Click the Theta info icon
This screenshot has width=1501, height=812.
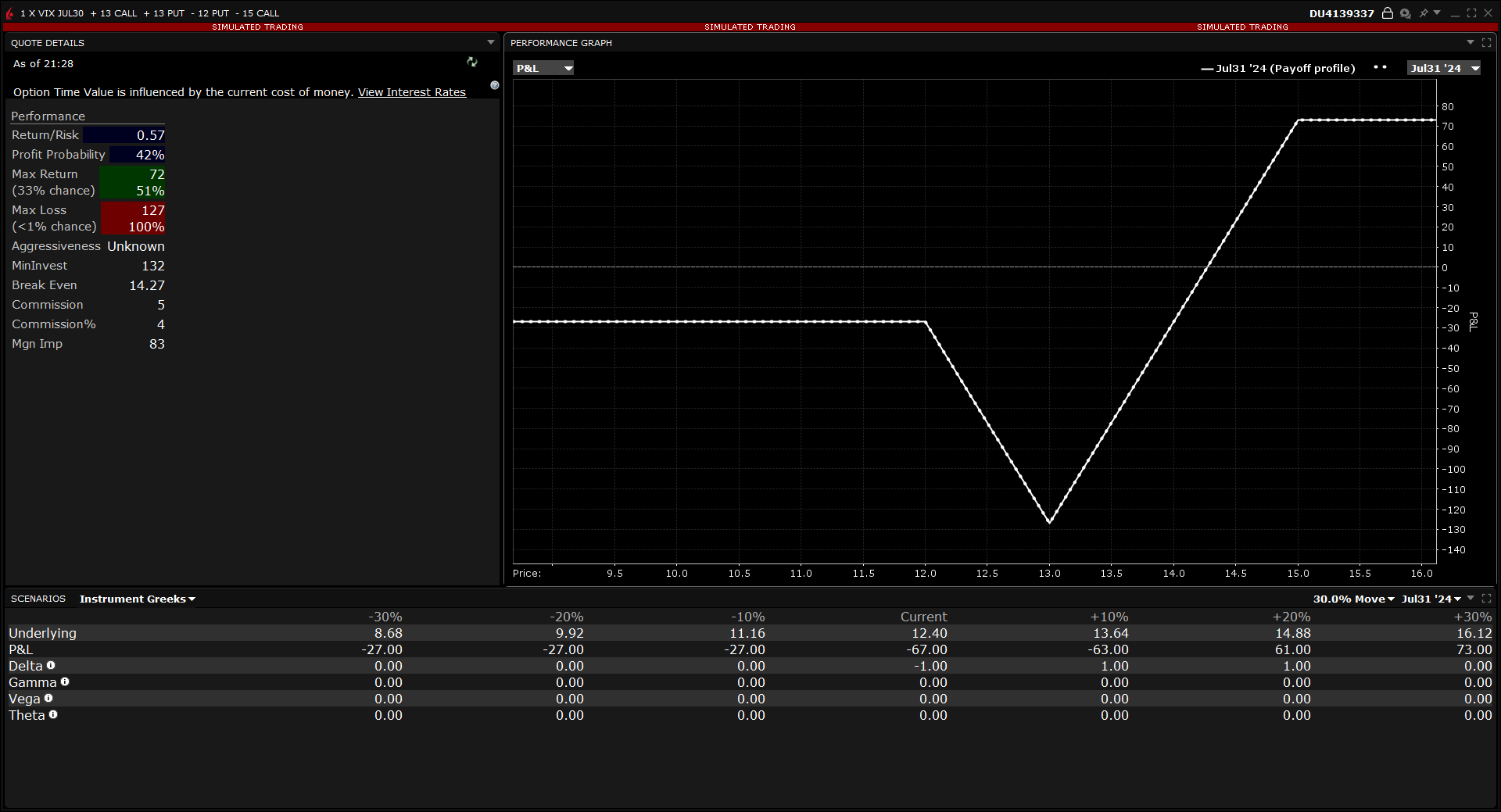[x=53, y=715]
